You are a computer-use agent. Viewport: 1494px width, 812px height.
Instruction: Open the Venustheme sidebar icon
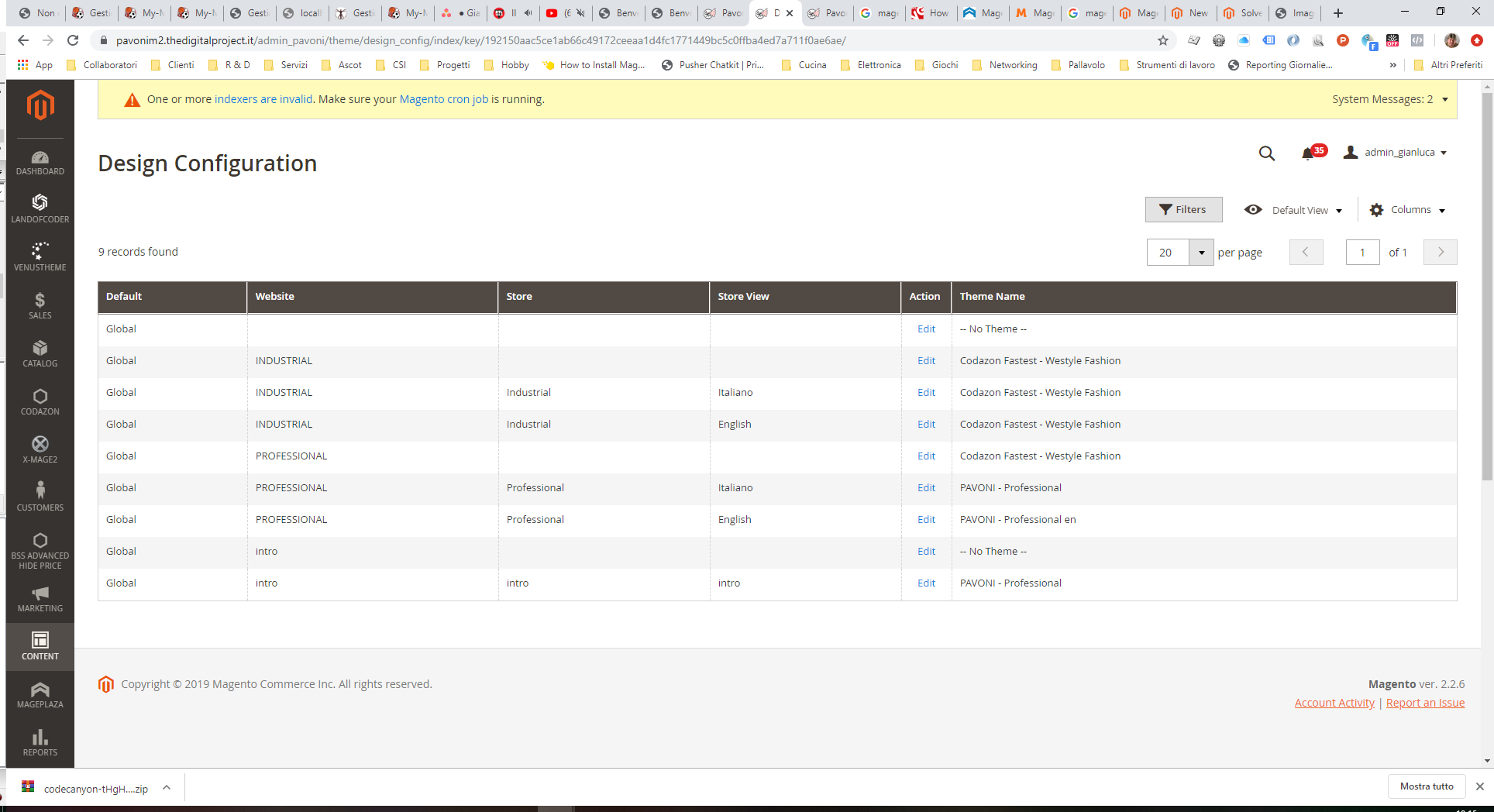coord(40,253)
